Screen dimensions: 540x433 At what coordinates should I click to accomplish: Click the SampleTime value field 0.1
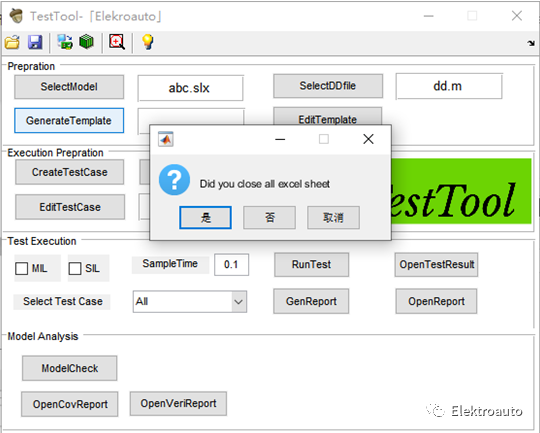[231, 265]
